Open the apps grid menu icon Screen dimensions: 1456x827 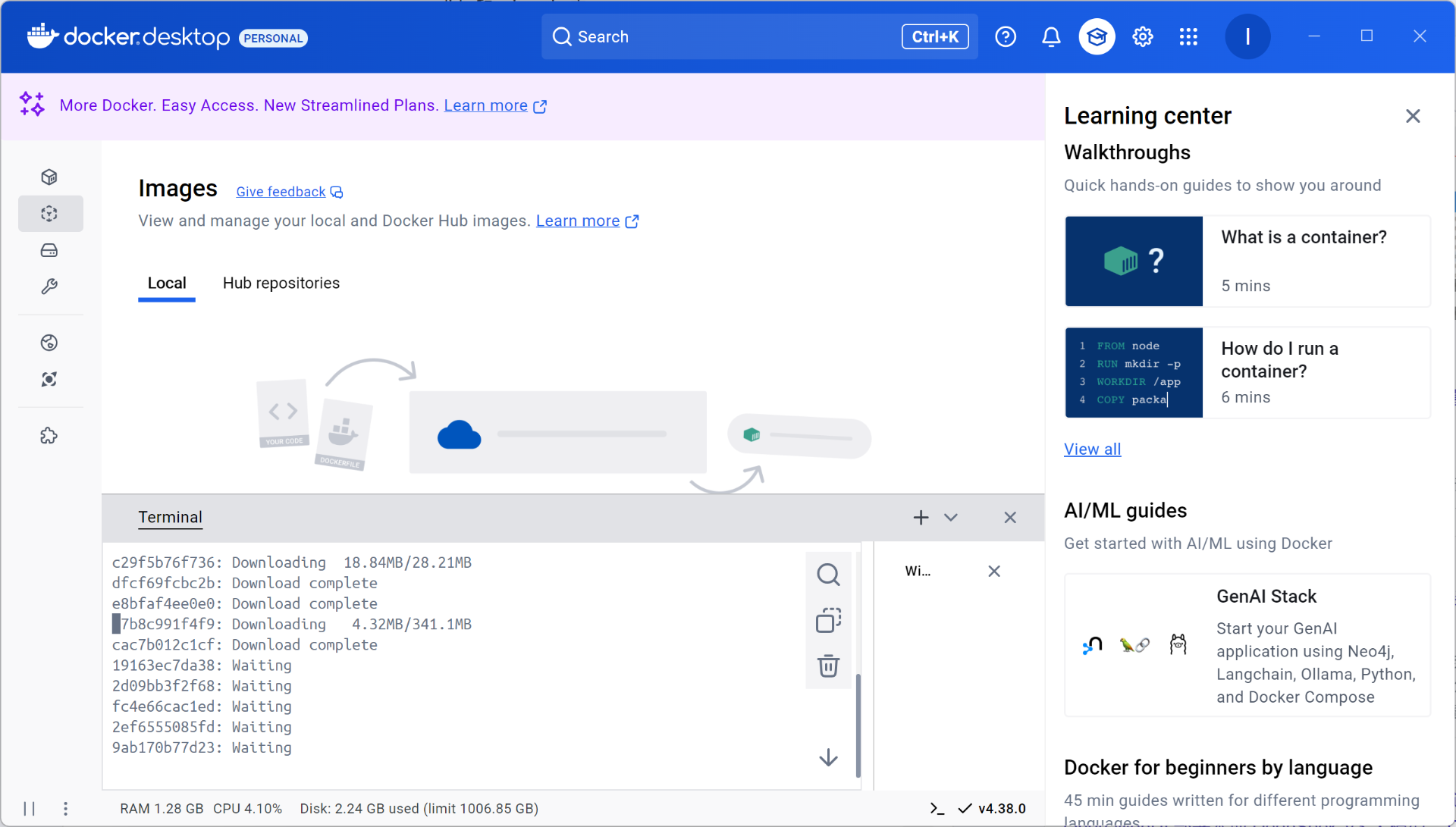[1188, 36]
